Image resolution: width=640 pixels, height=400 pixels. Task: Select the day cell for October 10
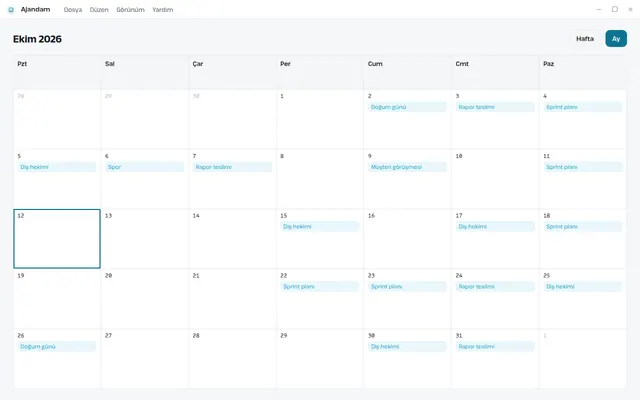tap(495, 179)
